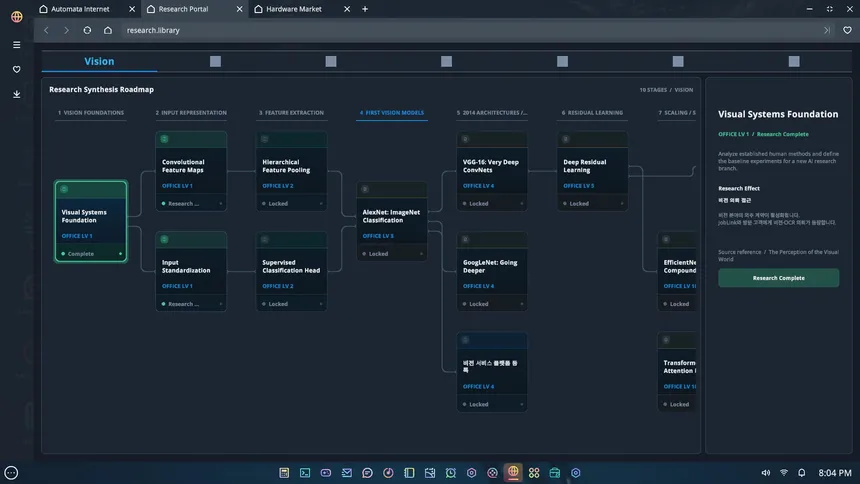The width and height of the screenshot is (860, 484).
Task: Open the chat messages taskbar icon
Action: tap(367, 472)
